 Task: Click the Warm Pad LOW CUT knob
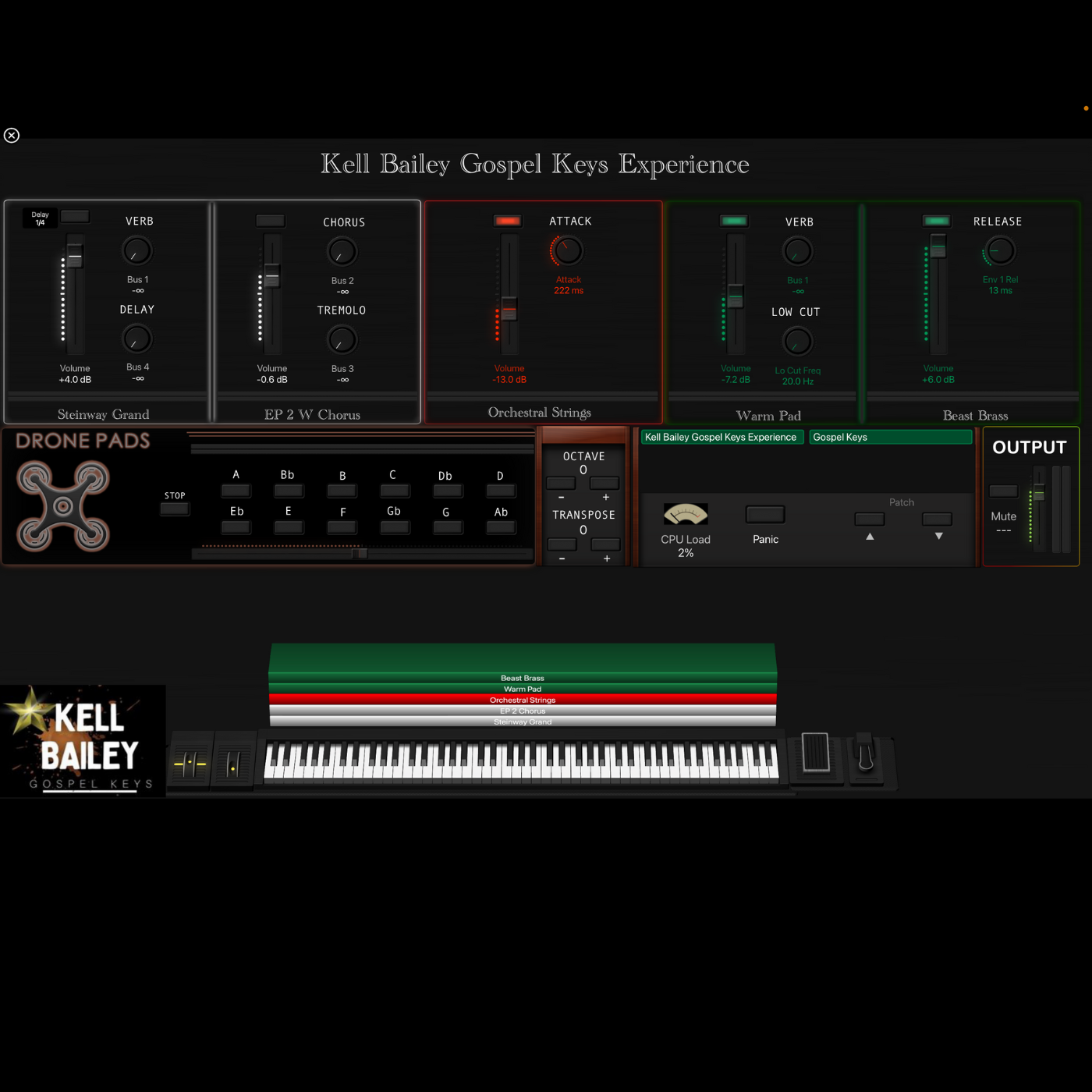click(x=797, y=341)
